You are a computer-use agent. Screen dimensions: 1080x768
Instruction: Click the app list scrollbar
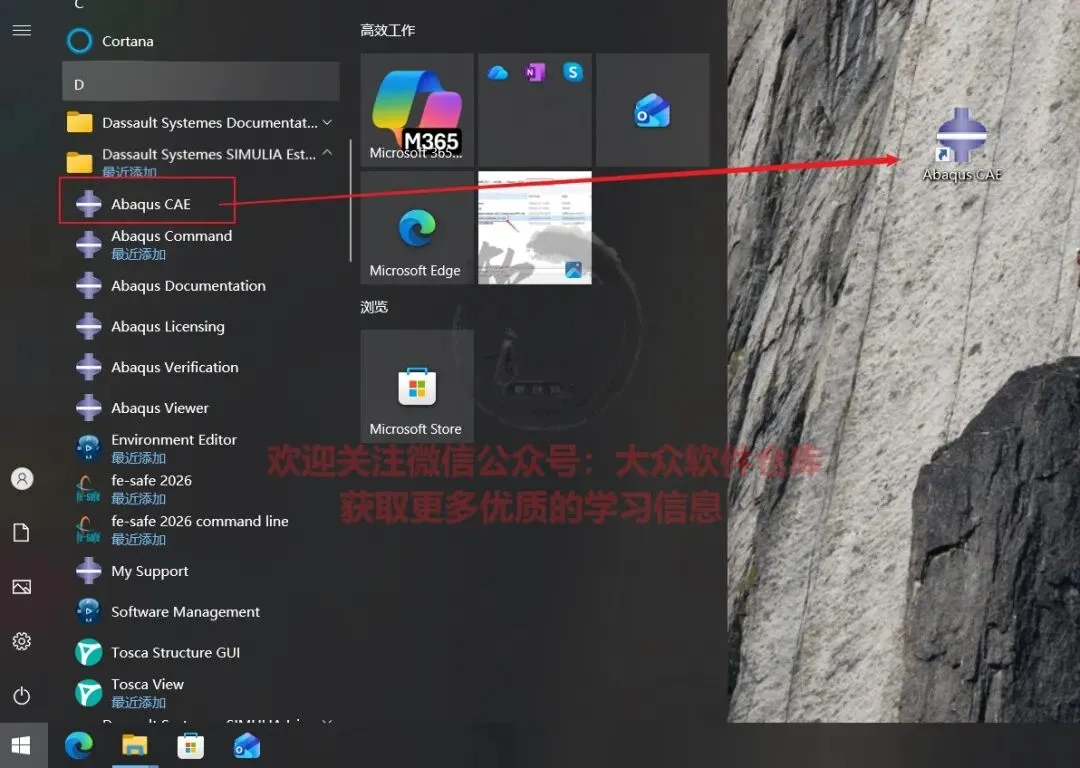coord(351,200)
